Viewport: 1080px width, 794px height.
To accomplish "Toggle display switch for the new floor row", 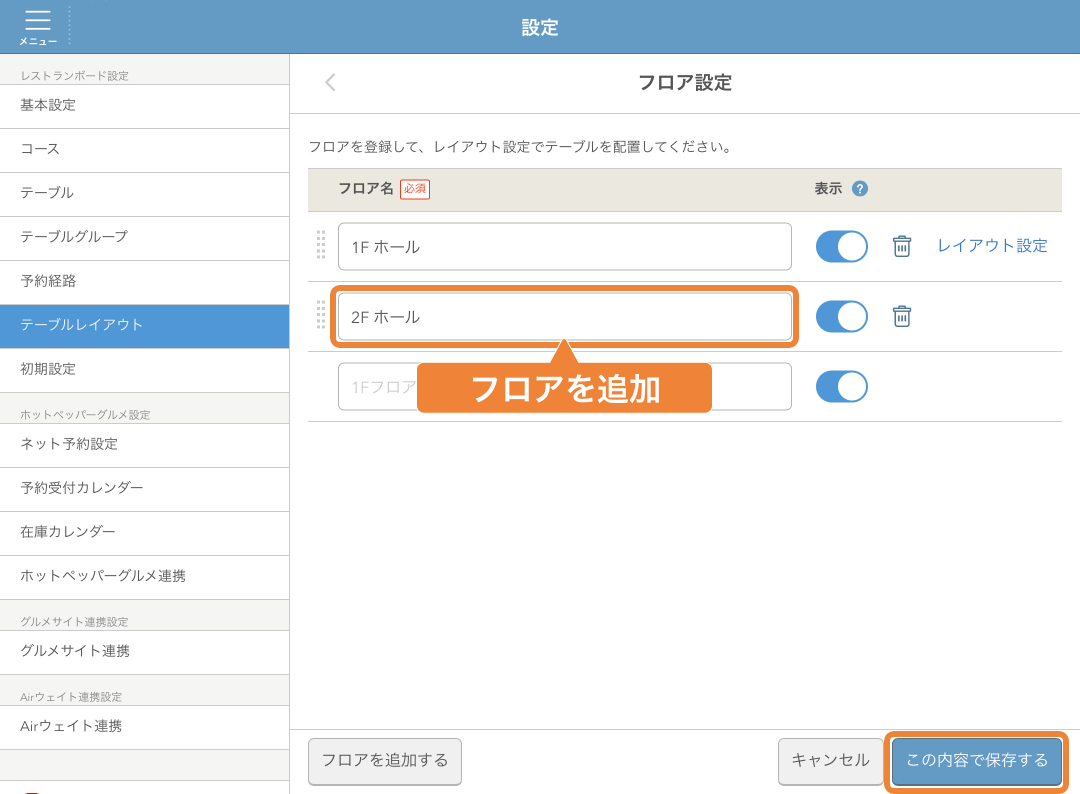I will pyautogui.click(x=842, y=386).
